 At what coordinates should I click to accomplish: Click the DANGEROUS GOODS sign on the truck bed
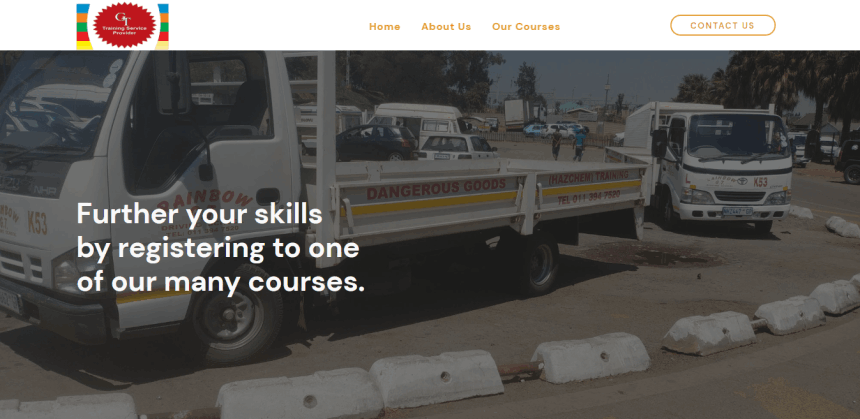[x=436, y=189]
